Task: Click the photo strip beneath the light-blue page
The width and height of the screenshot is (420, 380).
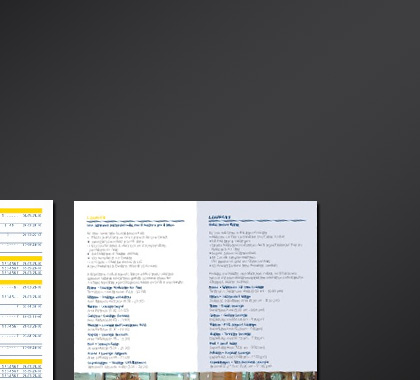Action: 257,376
